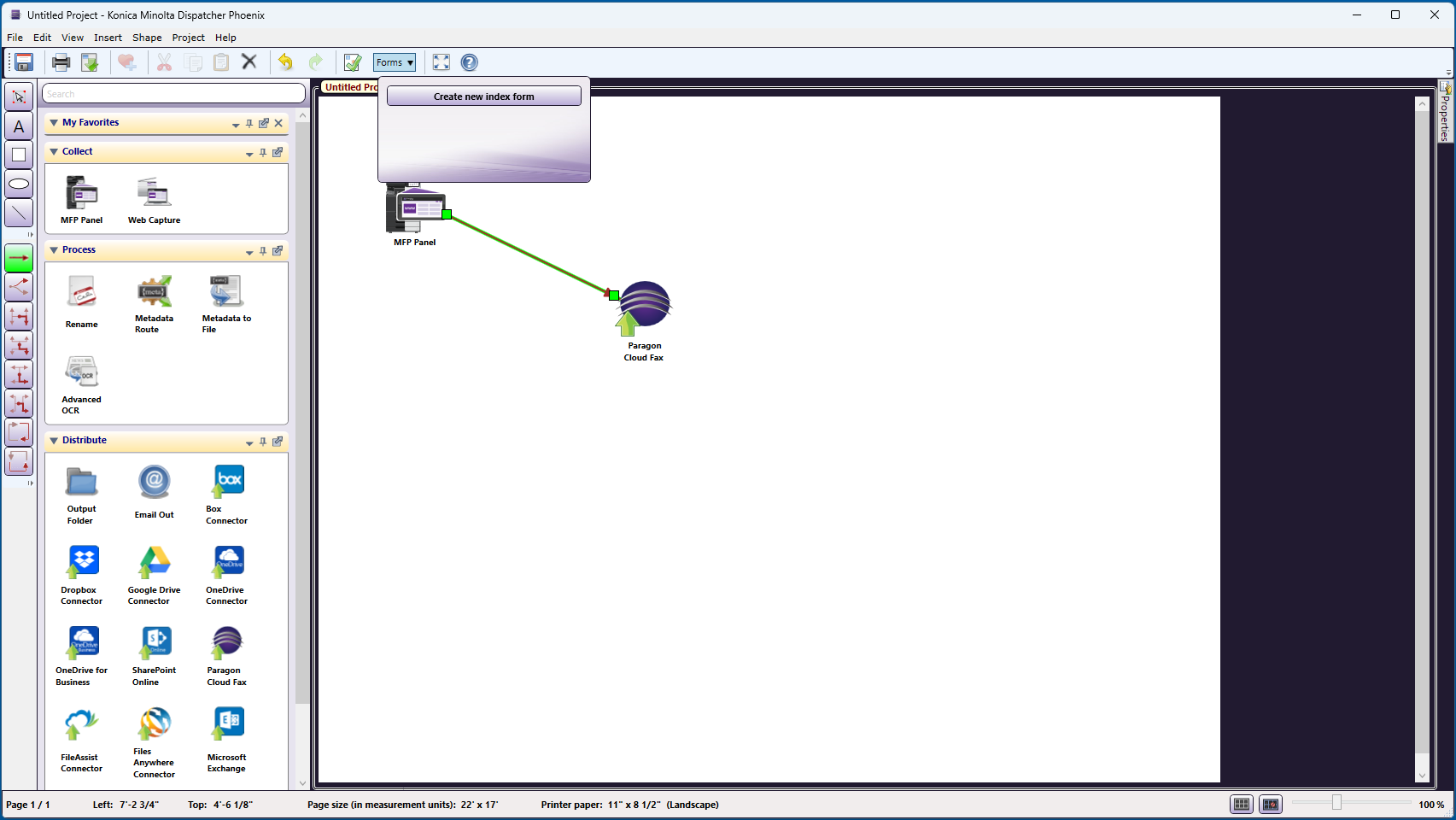1456x820 pixels.
Task: Open the Edit menu
Action: click(x=43, y=38)
